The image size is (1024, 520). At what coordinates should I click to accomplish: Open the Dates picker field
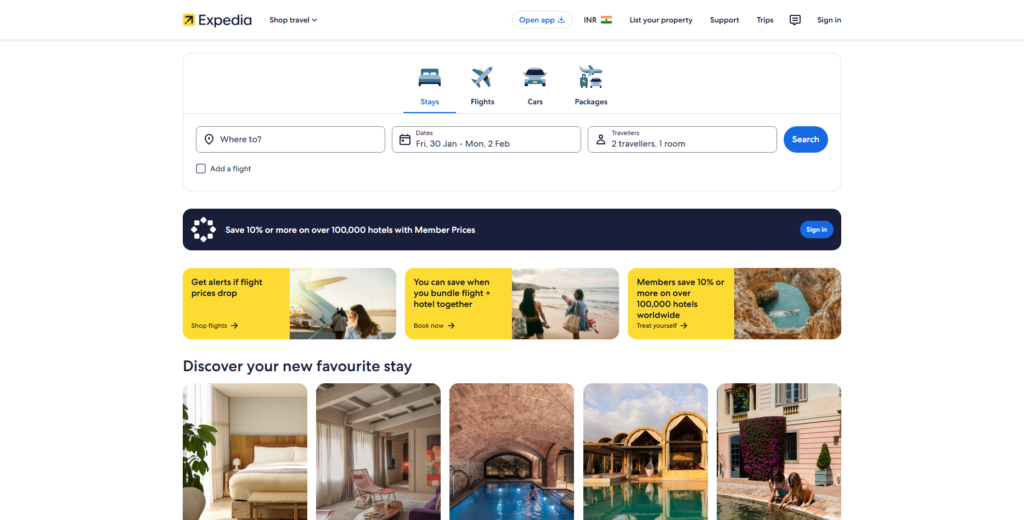tap(487, 139)
